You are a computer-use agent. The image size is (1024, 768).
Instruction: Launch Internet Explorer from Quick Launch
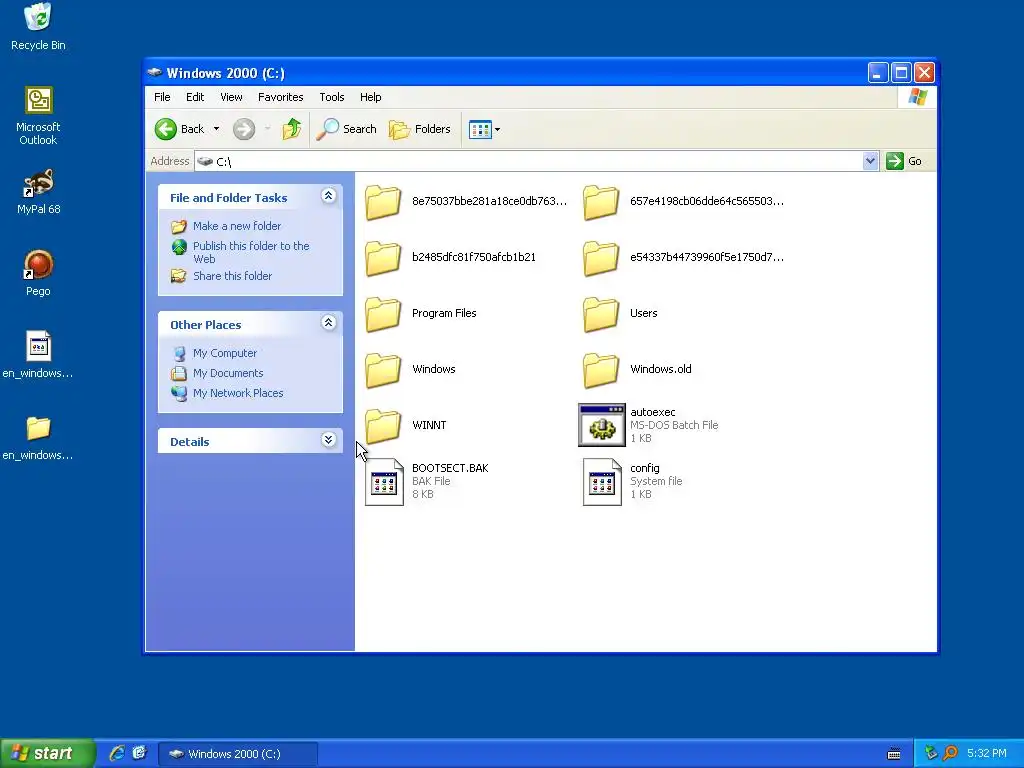[117, 753]
